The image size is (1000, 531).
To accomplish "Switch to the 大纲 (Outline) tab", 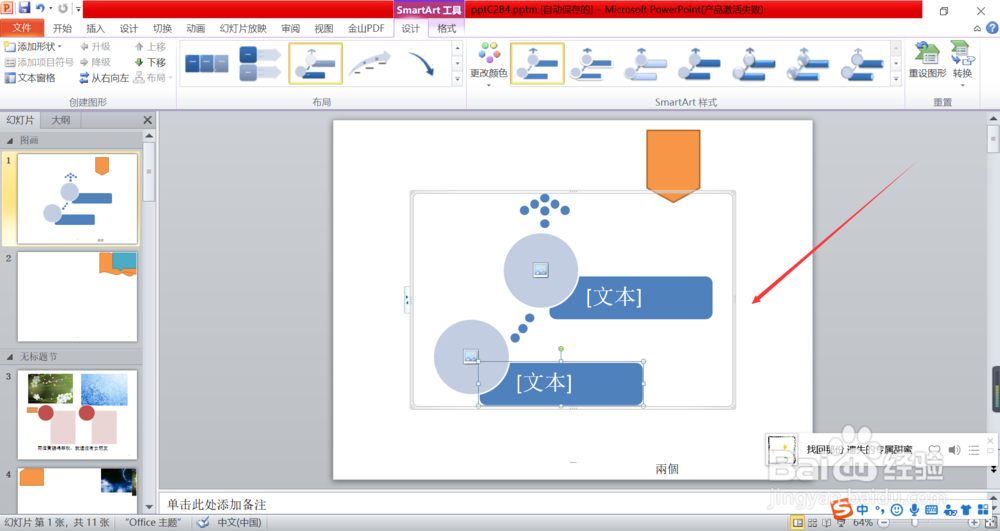I will click(61, 120).
